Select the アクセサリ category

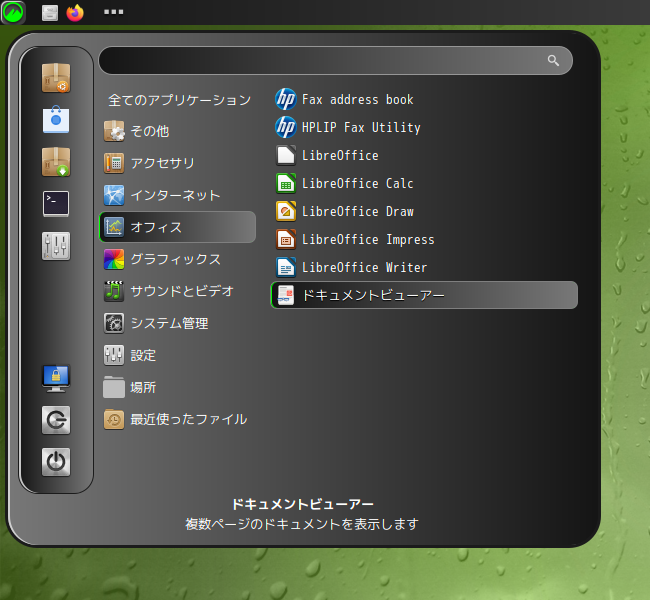coord(178,163)
